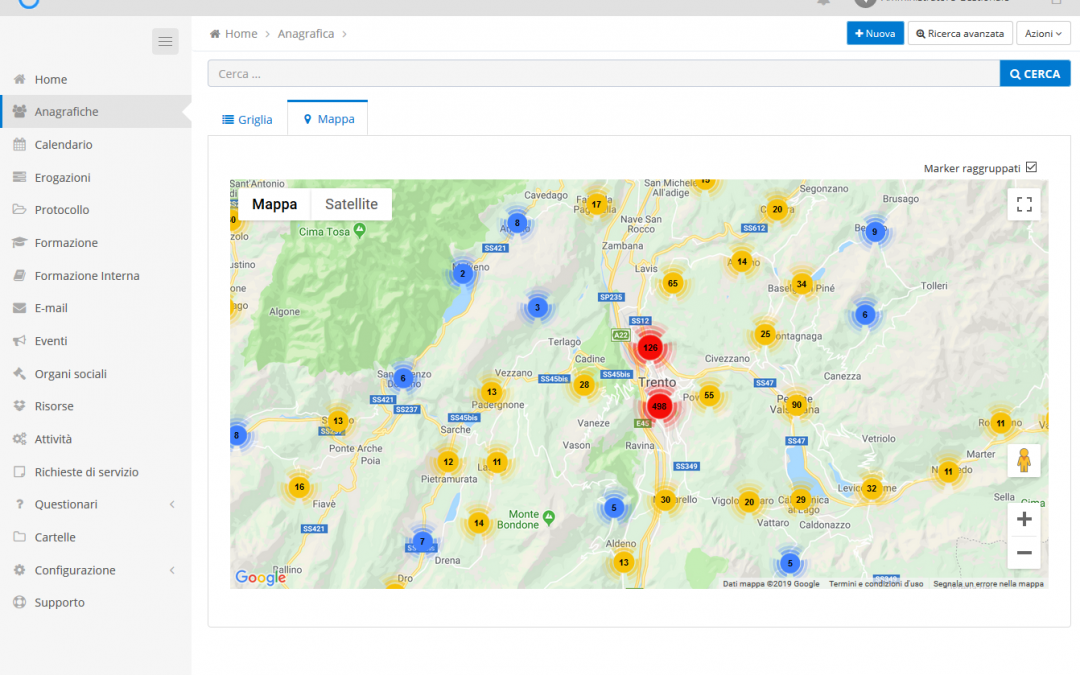Viewport: 1080px width, 675px height.
Task: Click the blue 7 cluster marker
Action: (x=422, y=541)
